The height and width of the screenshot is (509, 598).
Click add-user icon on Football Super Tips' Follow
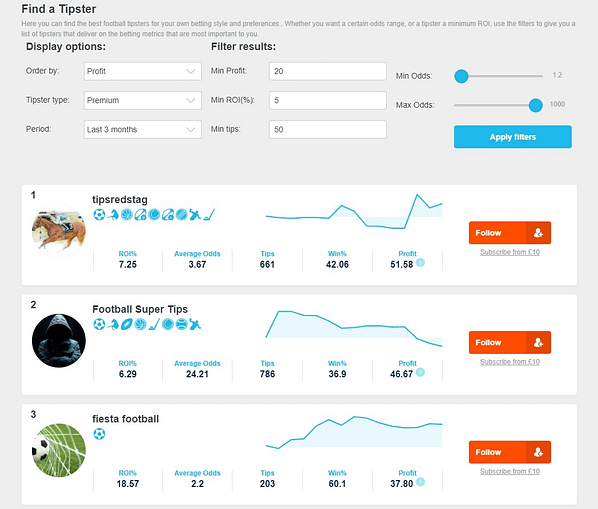click(x=538, y=342)
